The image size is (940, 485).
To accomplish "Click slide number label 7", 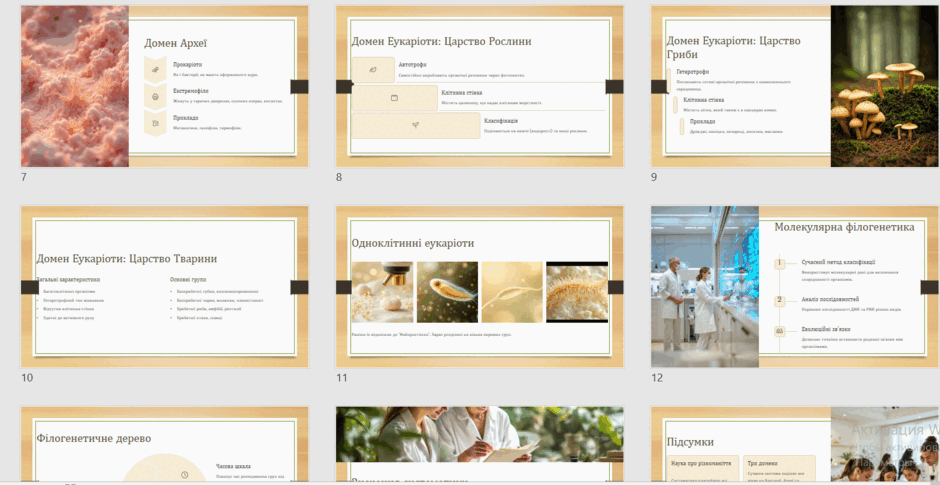I will [24, 177].
